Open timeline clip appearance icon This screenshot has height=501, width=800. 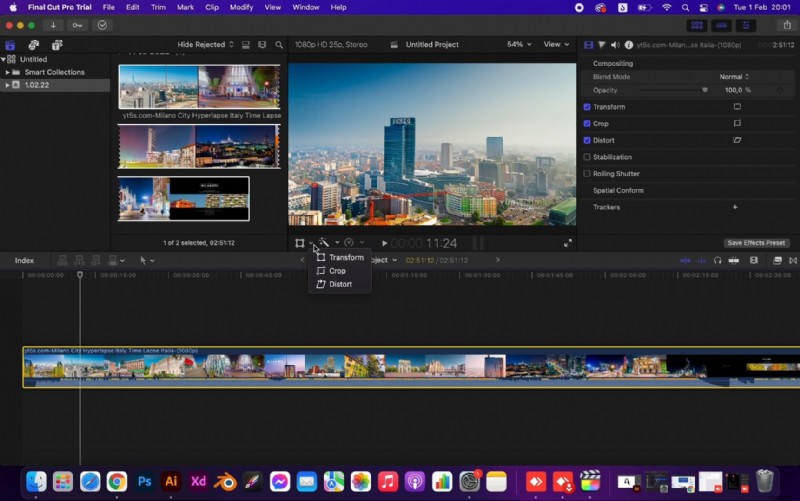pyautogui.click(x=754, y=261)
